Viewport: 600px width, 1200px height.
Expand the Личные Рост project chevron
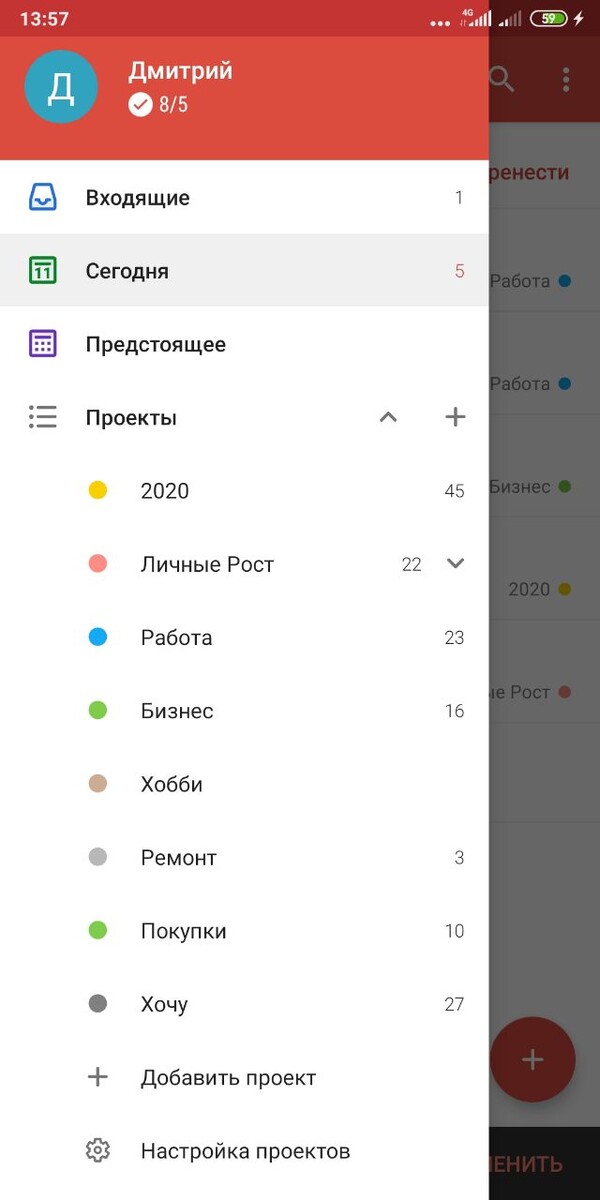point(455,563)
